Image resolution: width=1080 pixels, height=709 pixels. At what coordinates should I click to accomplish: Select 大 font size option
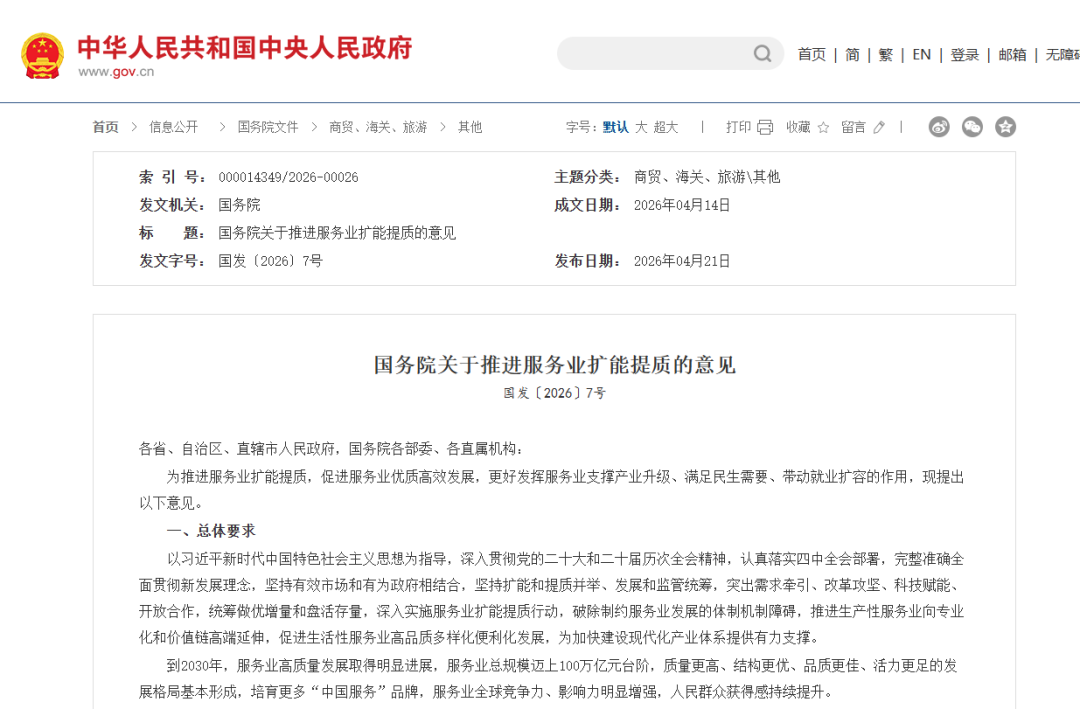click(640, 127)
